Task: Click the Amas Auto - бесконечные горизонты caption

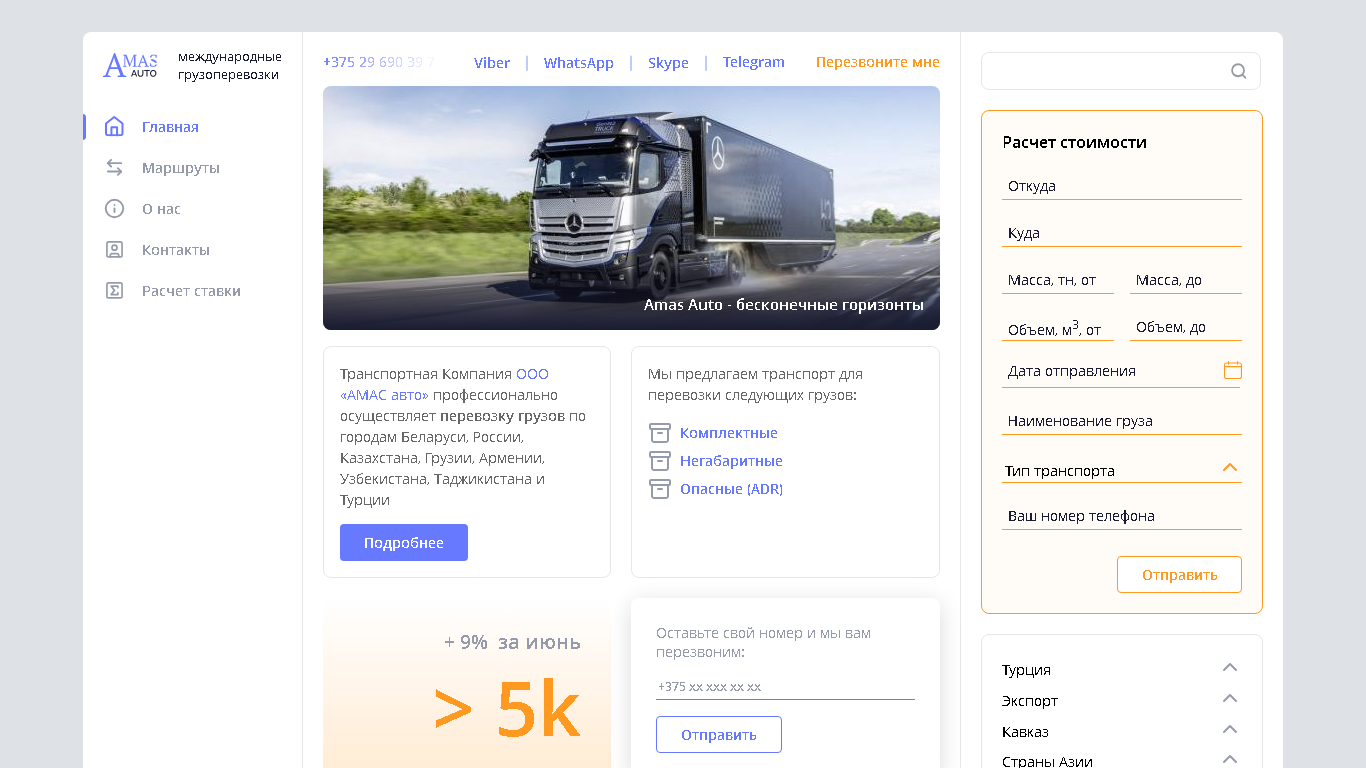Action: click(x=784, y=305)
